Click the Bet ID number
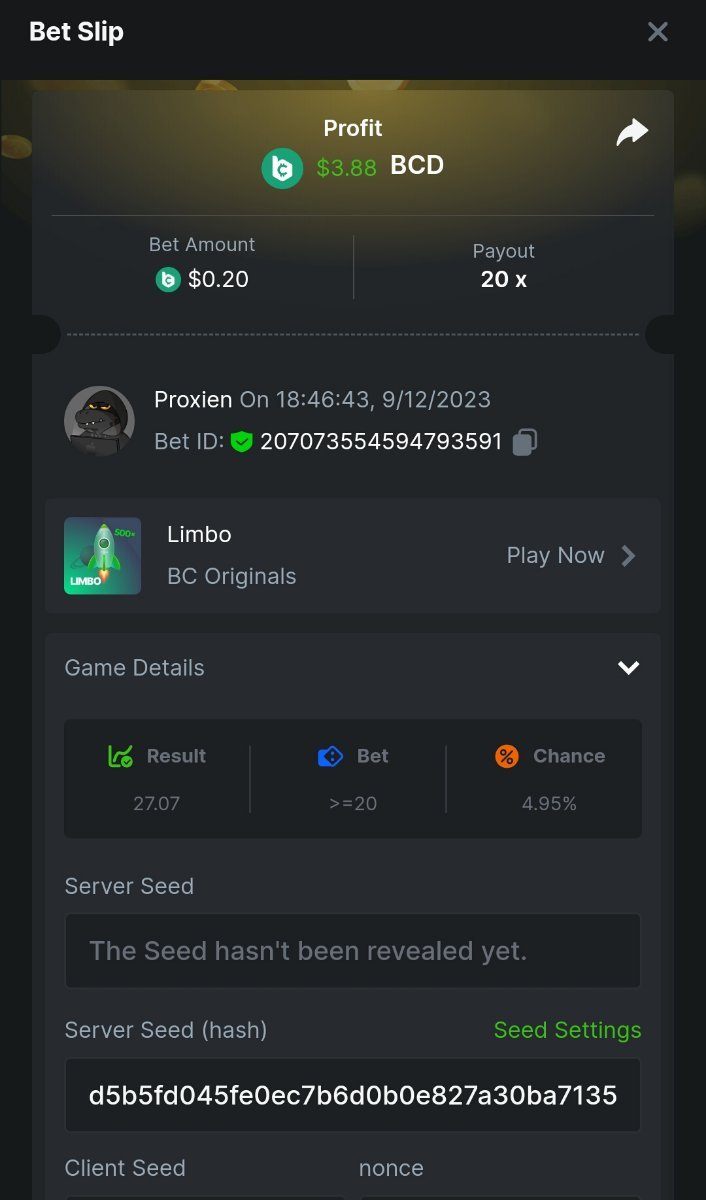Viewport: 706px width, 1200px height. coord(381,442)
